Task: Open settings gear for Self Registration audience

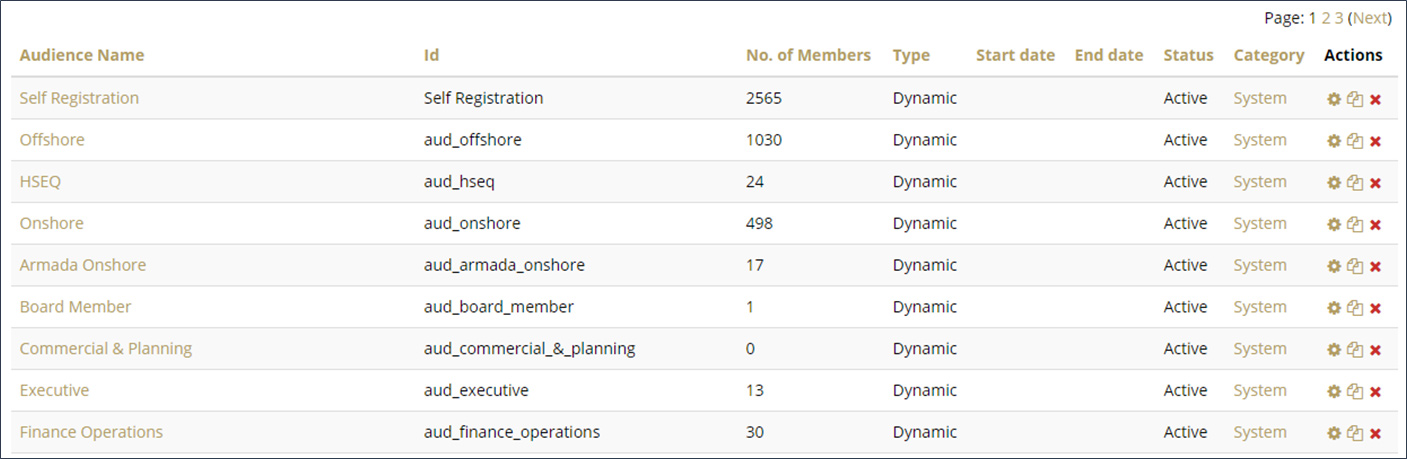Action: tap(1333, 99)
